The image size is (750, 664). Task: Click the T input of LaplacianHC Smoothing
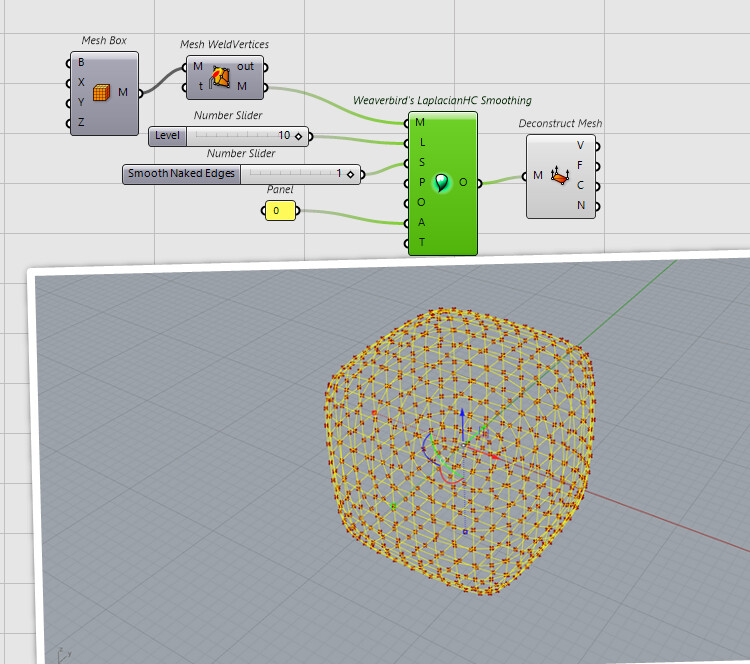[x=421, y=242]
